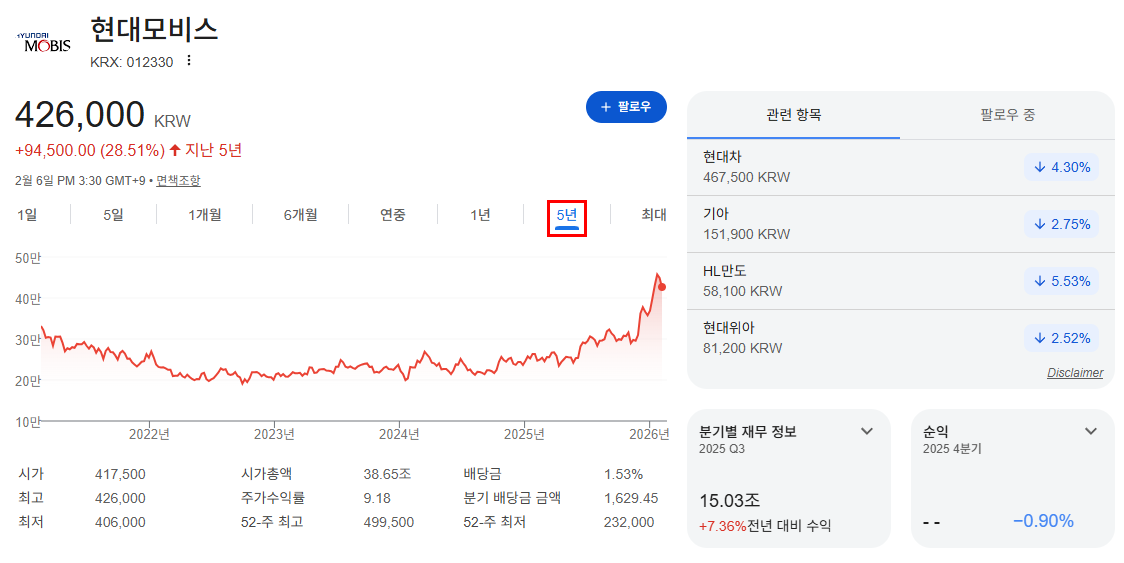Click the KRX: 012330 ticker text
Viewport: 1124px width, 563px height.
(x=132, y=62)
